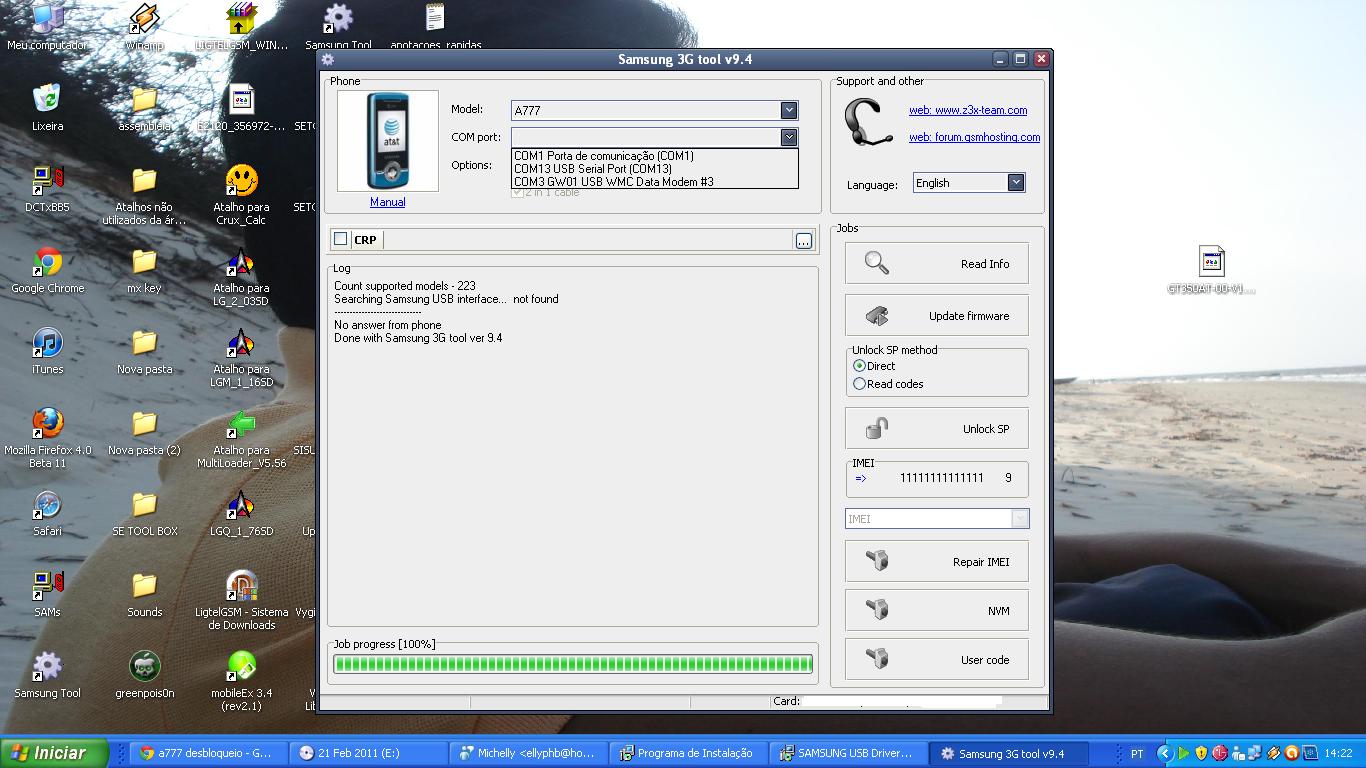Click the PT language indicator in tray
1366x768 pixels.
pyautogui.click(x=1137, y=753)
